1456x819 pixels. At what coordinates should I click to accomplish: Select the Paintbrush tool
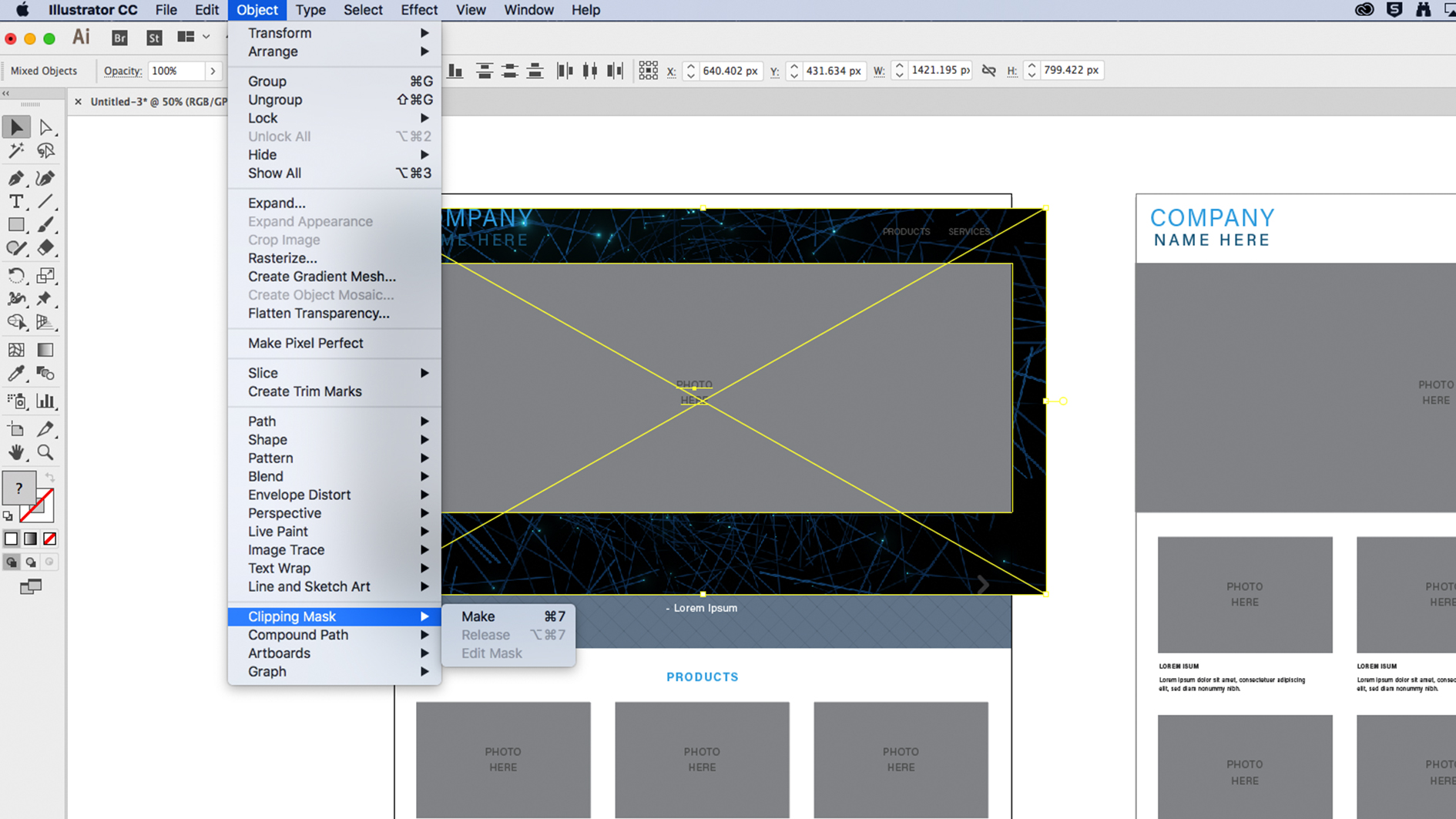45,224
